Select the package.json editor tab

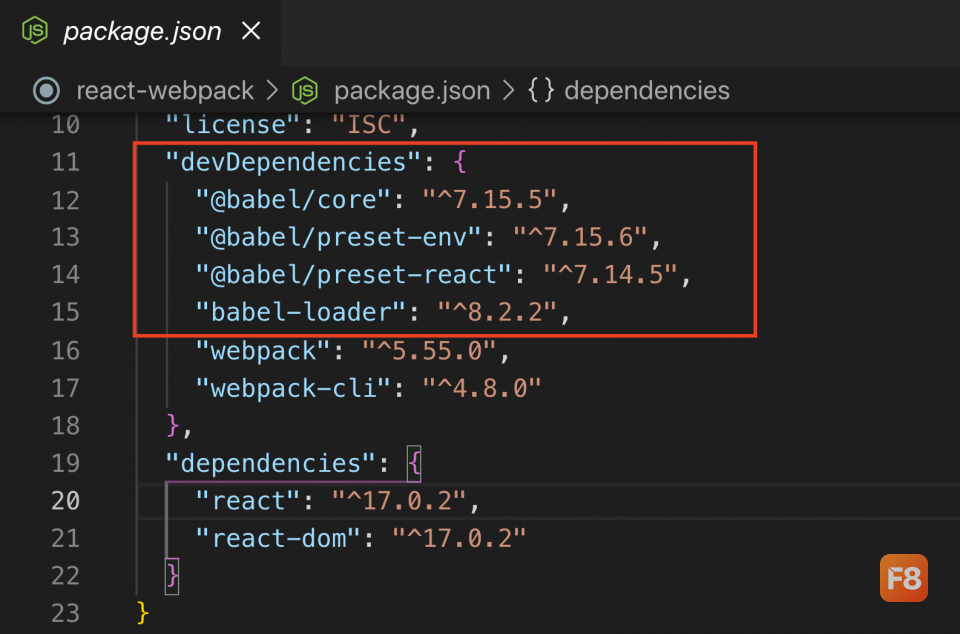click(x=140, y=32)
